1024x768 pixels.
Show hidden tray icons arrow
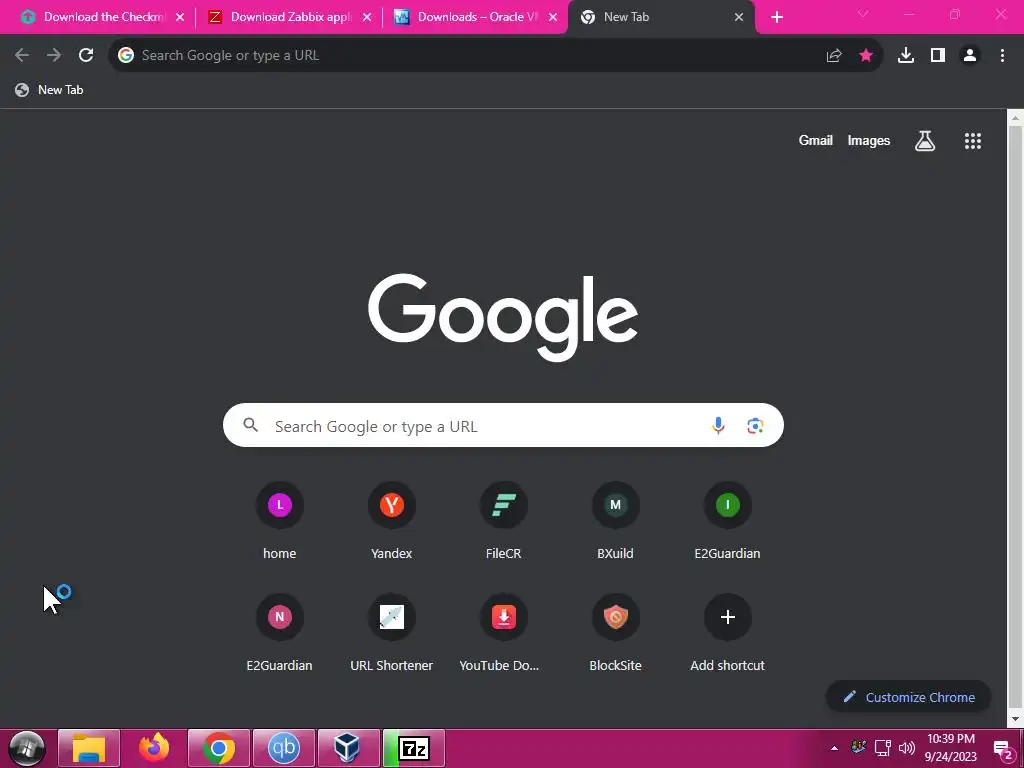834,748
